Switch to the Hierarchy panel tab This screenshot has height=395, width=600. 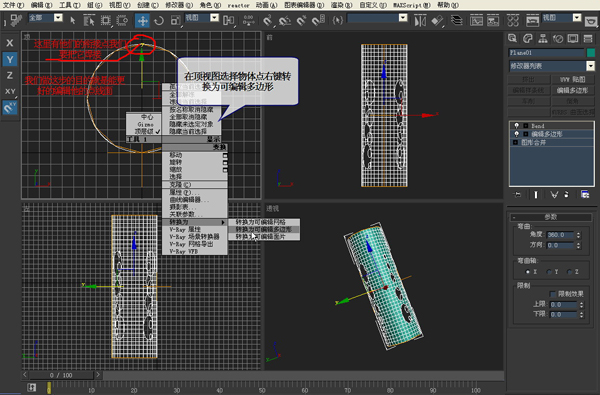(543, 38)
